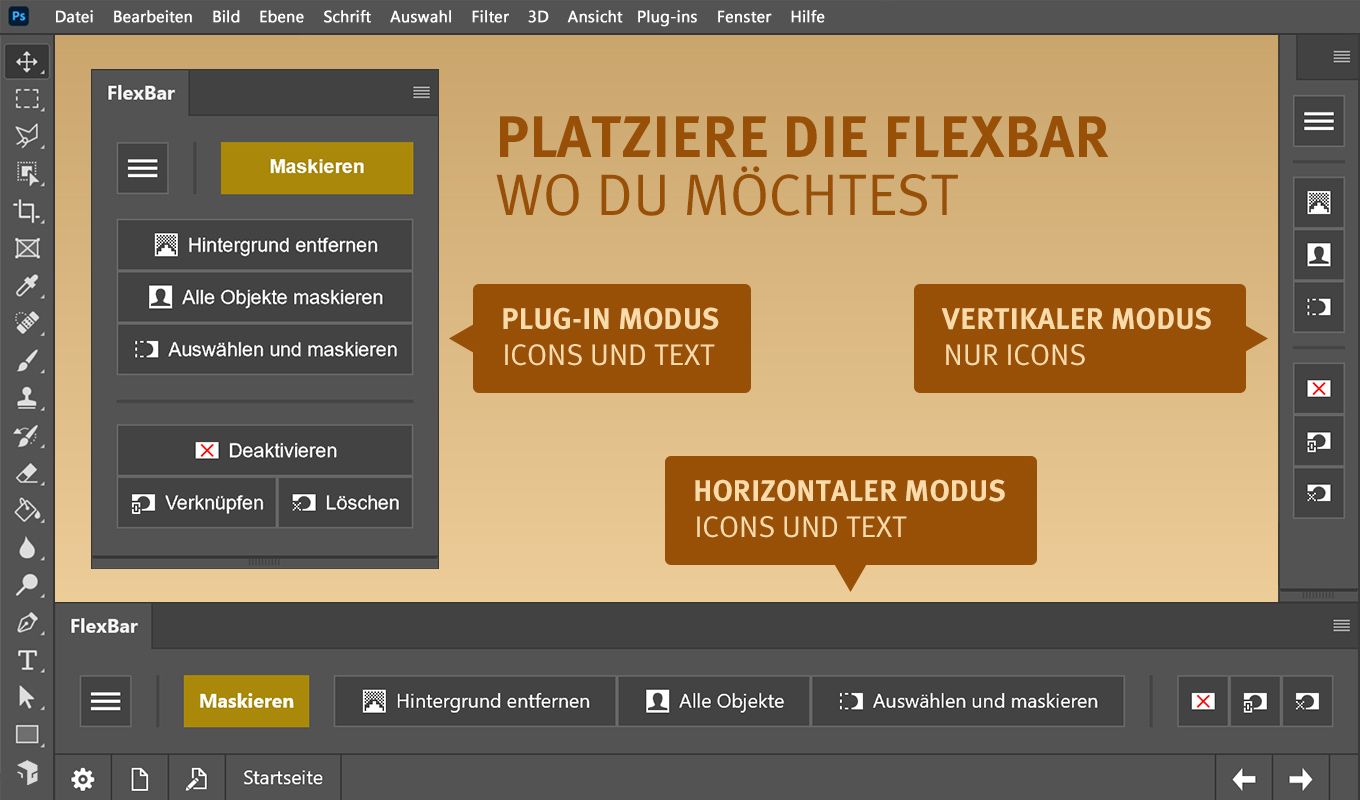The height and width of the screenshot is (800, 1360).
Task: Open the settings gear in bottom bar
Action: (83, 778)
